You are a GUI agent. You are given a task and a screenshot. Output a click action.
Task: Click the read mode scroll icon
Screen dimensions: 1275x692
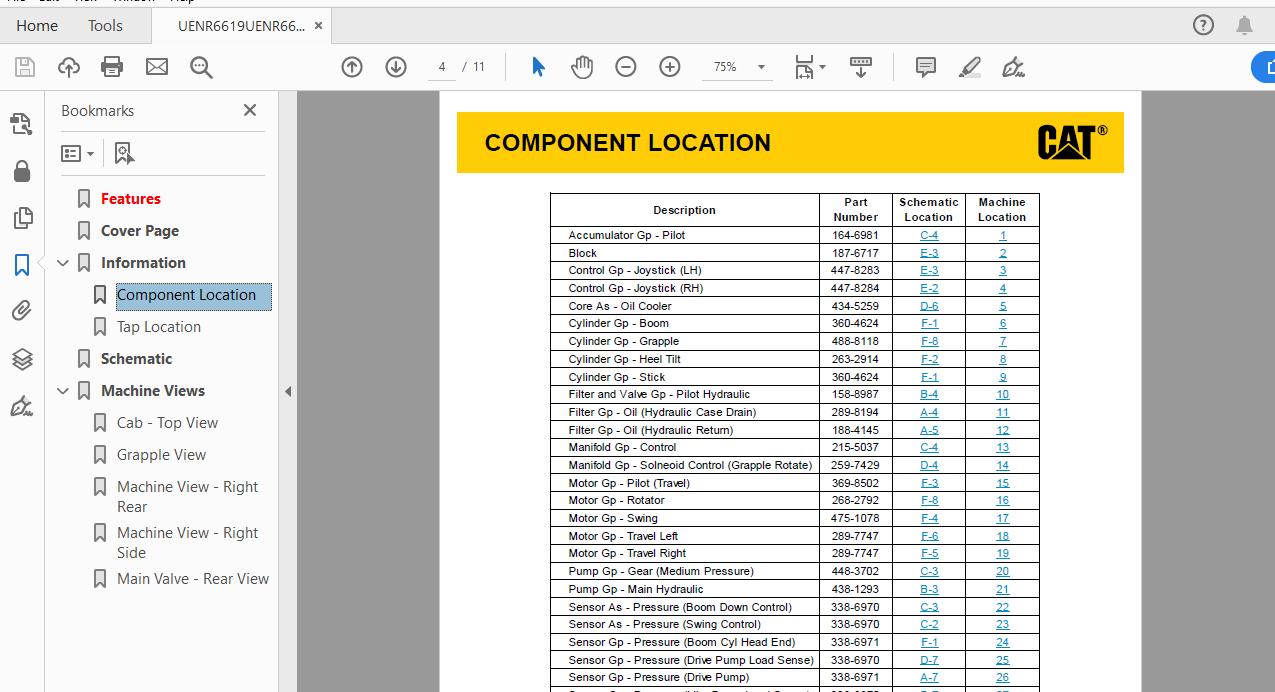point(861,67)
